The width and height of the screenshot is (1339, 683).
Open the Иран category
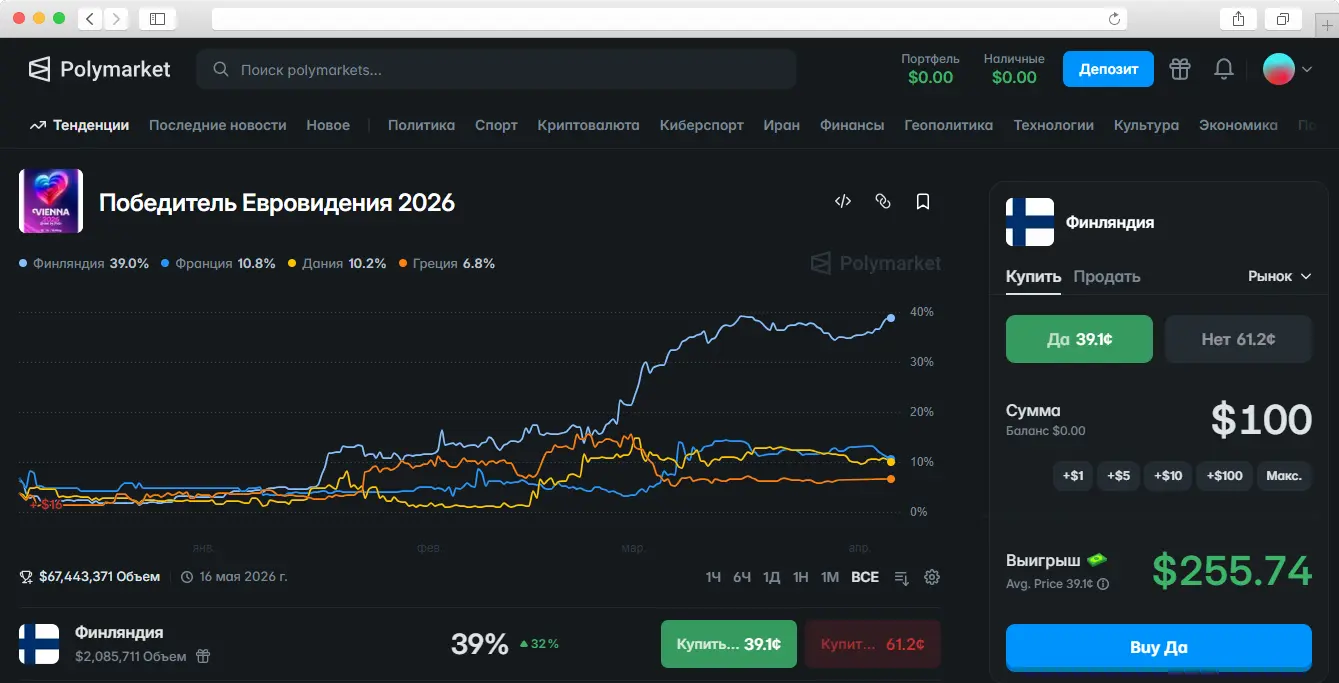(782, 125)
